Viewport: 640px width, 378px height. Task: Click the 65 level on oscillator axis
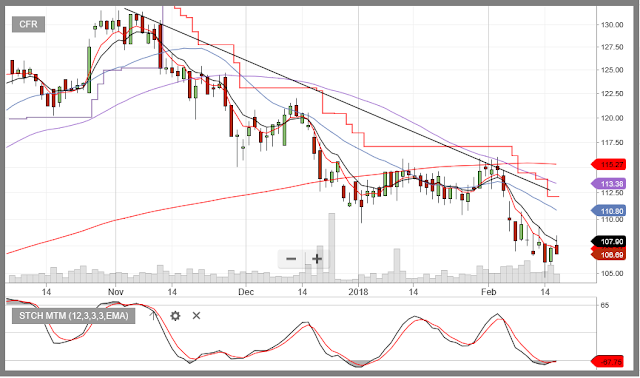(x=605, y=305)
